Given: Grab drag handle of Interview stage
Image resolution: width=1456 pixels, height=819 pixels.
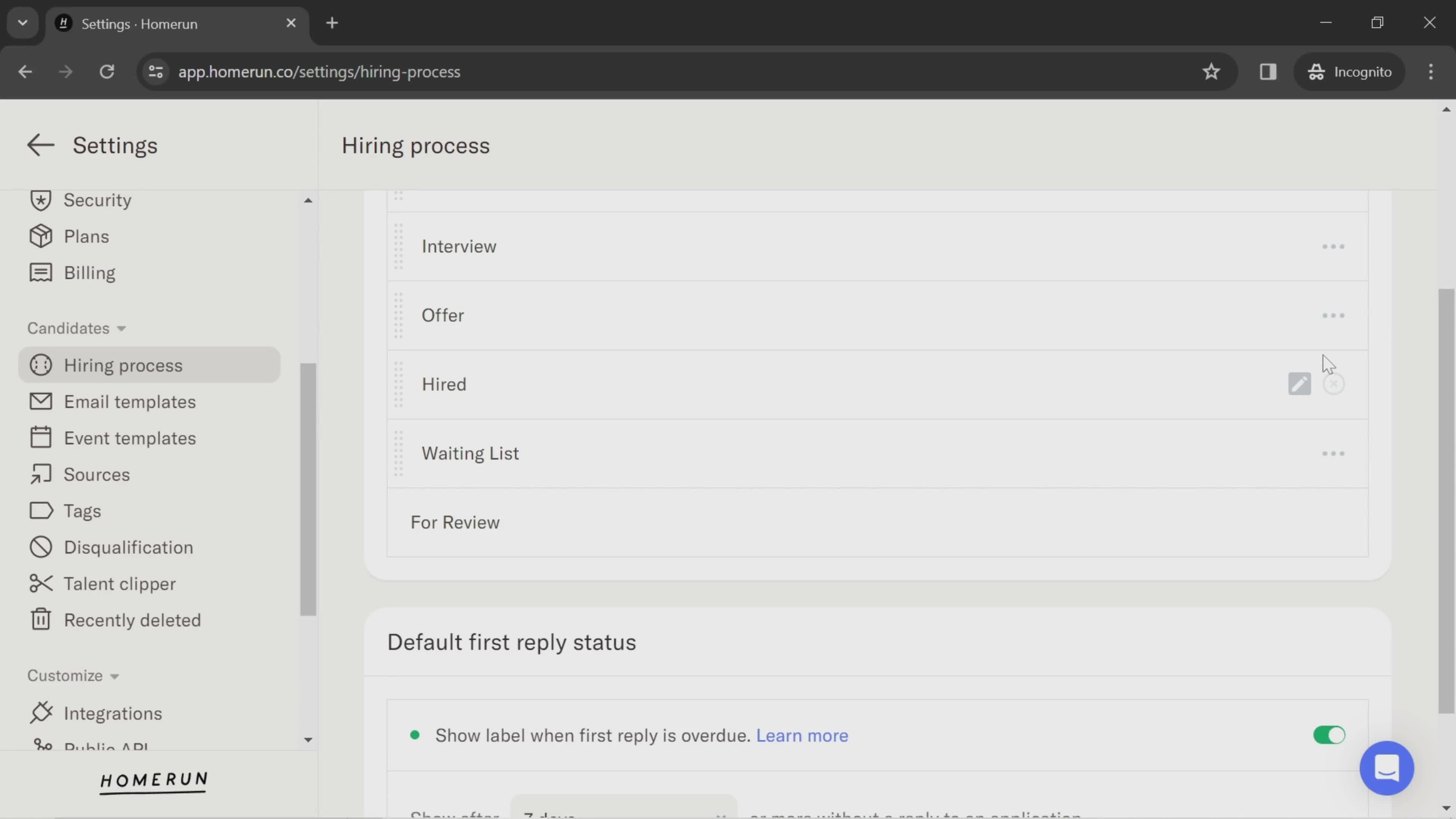Looking at the screenshot, I should [399, 246].
